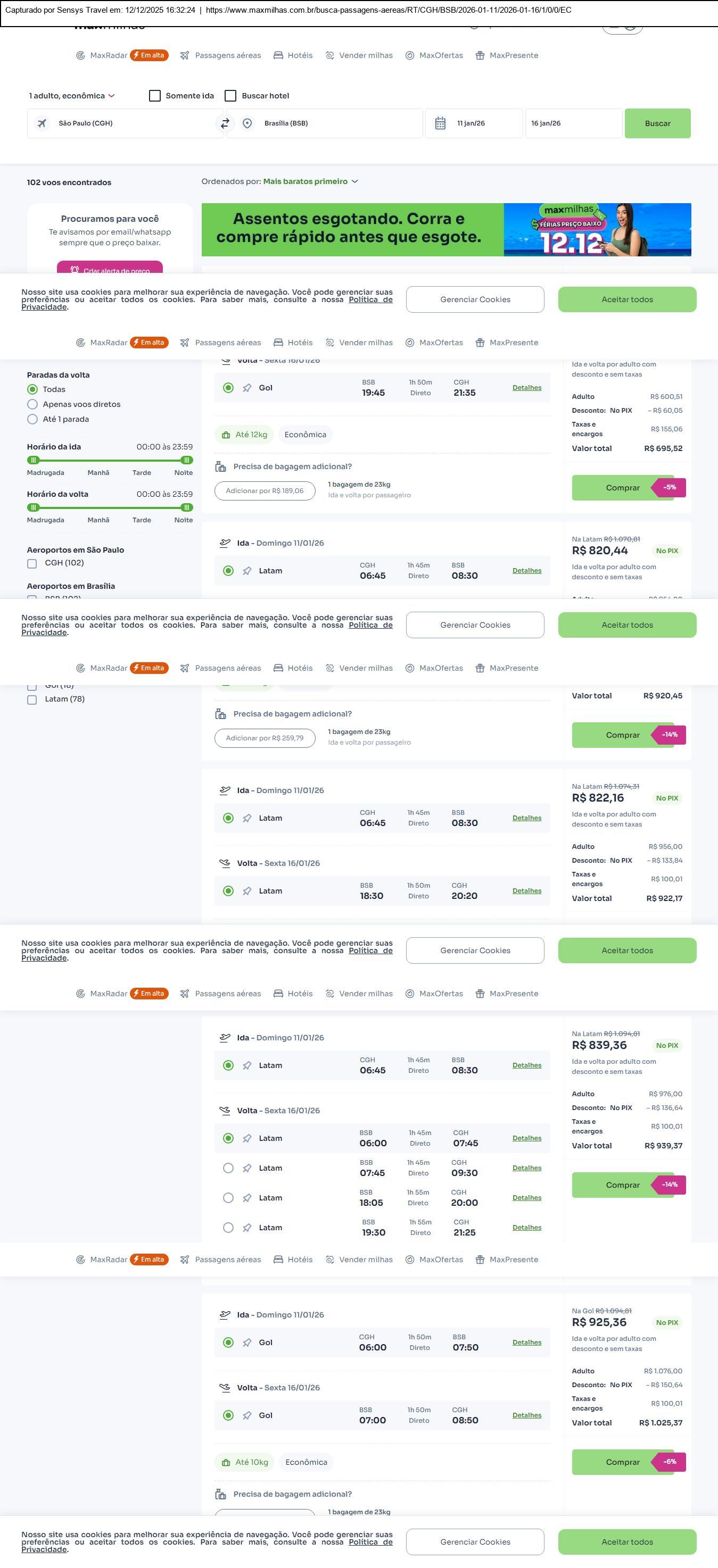The height and width of the screenshot is (1568, 718).
Task: Check the 'Somente ida' checkbox
Action: (x=155, y=96)
